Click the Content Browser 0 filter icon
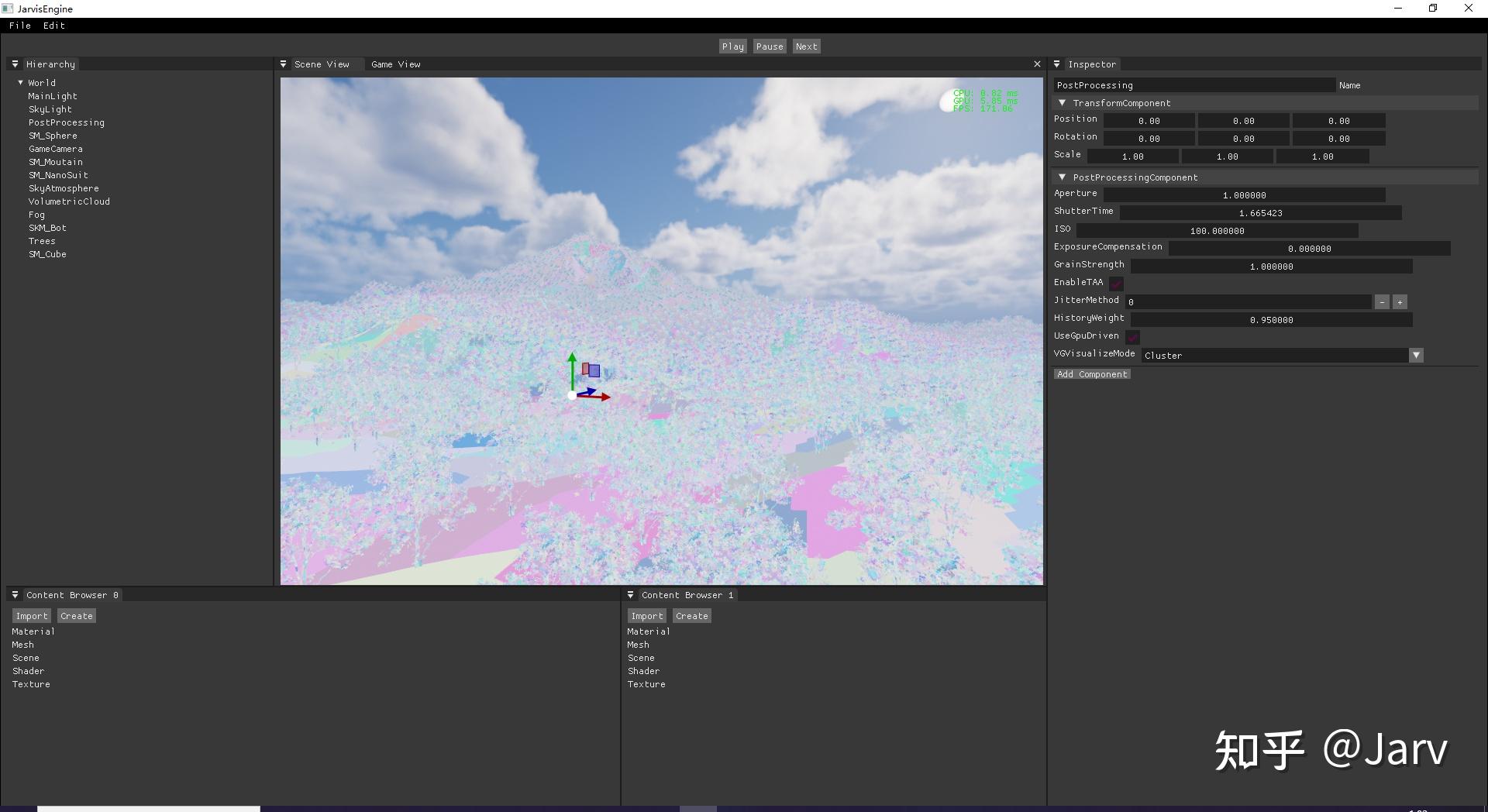1488x812 pixels. click(15, 594)
